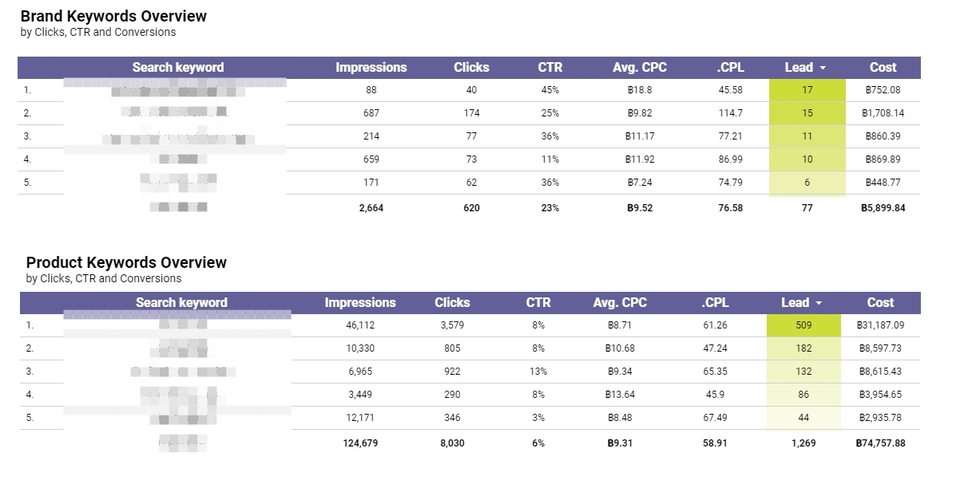Click Clicks header in Product table
Viewport: 960px width, 480px height.
click(x=452, y=302)
